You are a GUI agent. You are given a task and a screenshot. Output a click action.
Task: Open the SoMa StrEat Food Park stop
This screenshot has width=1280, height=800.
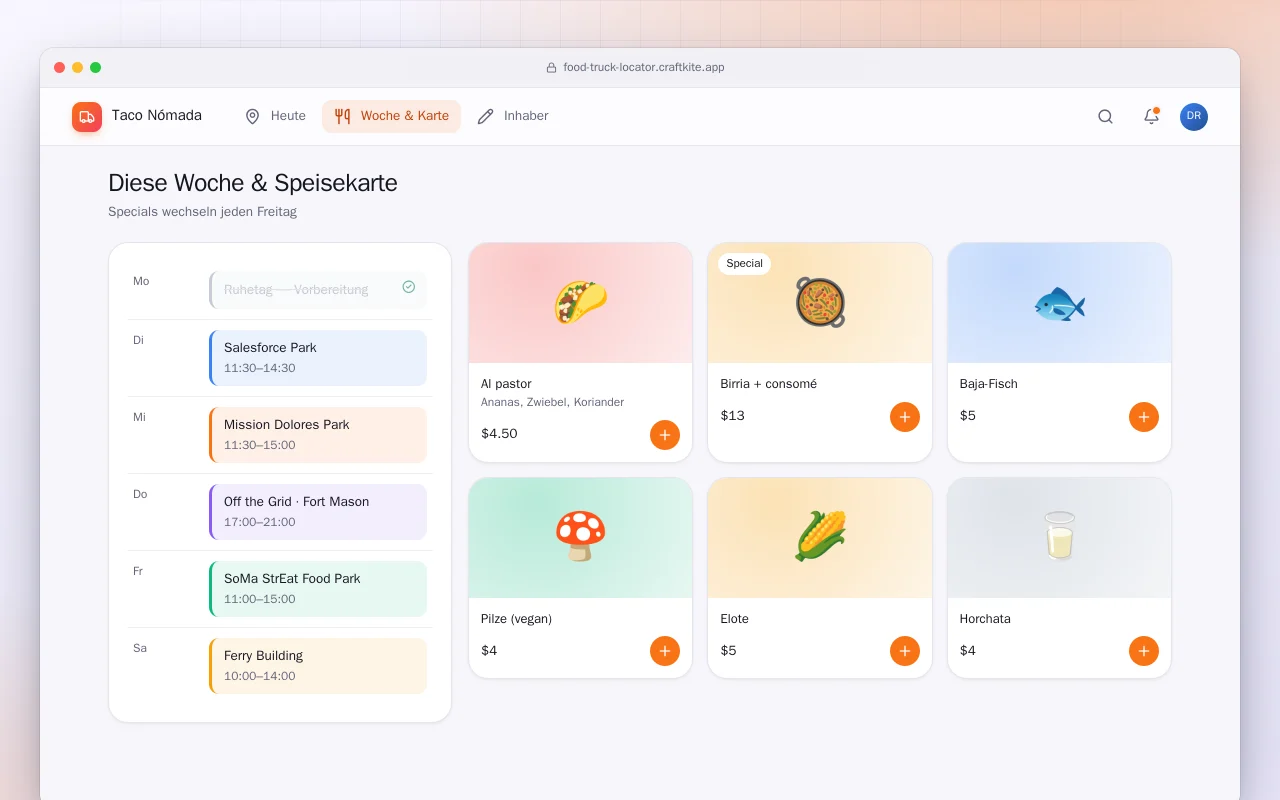[x=318, y=589]
